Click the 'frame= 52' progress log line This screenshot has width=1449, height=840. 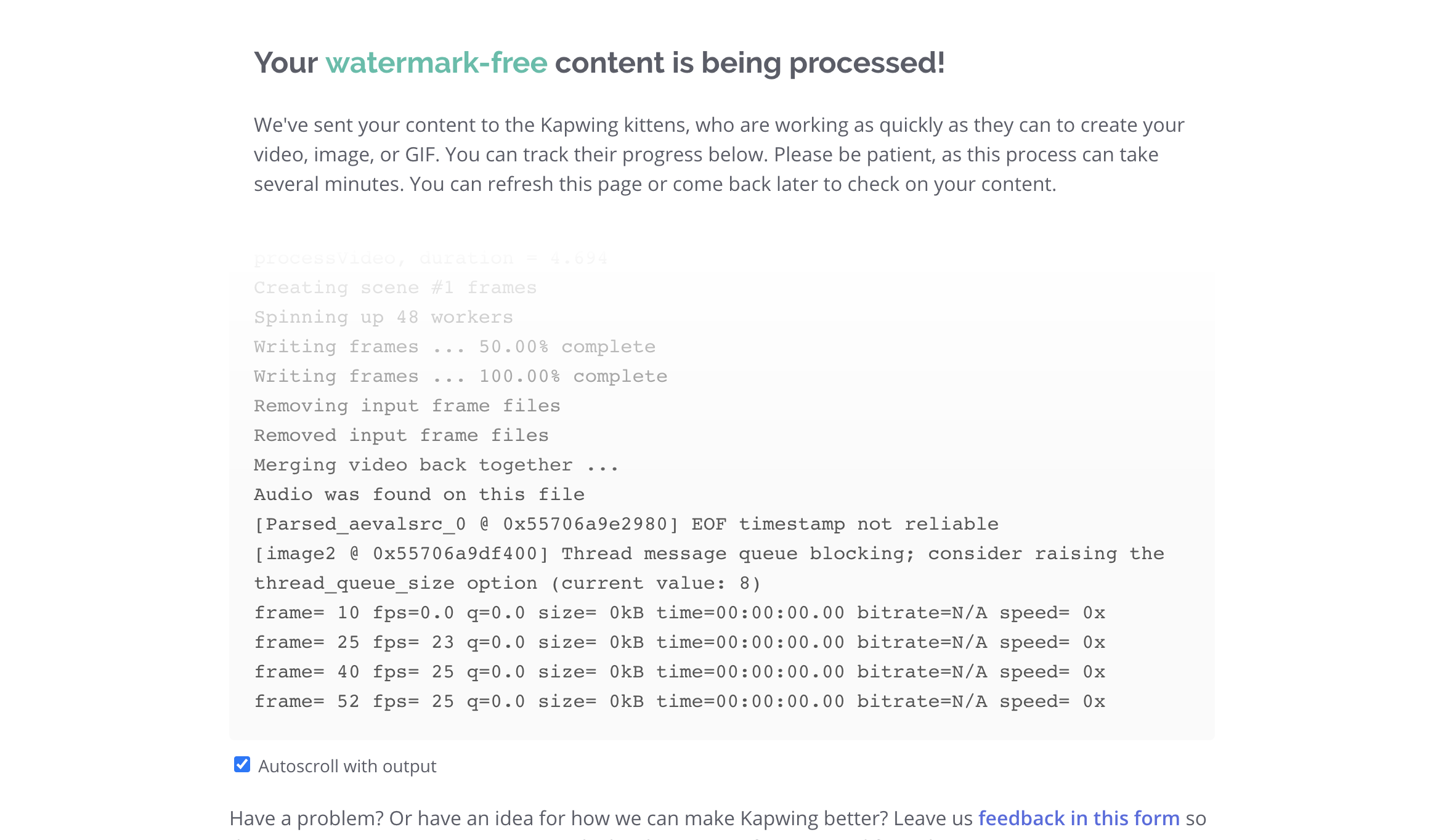(680, 701)
